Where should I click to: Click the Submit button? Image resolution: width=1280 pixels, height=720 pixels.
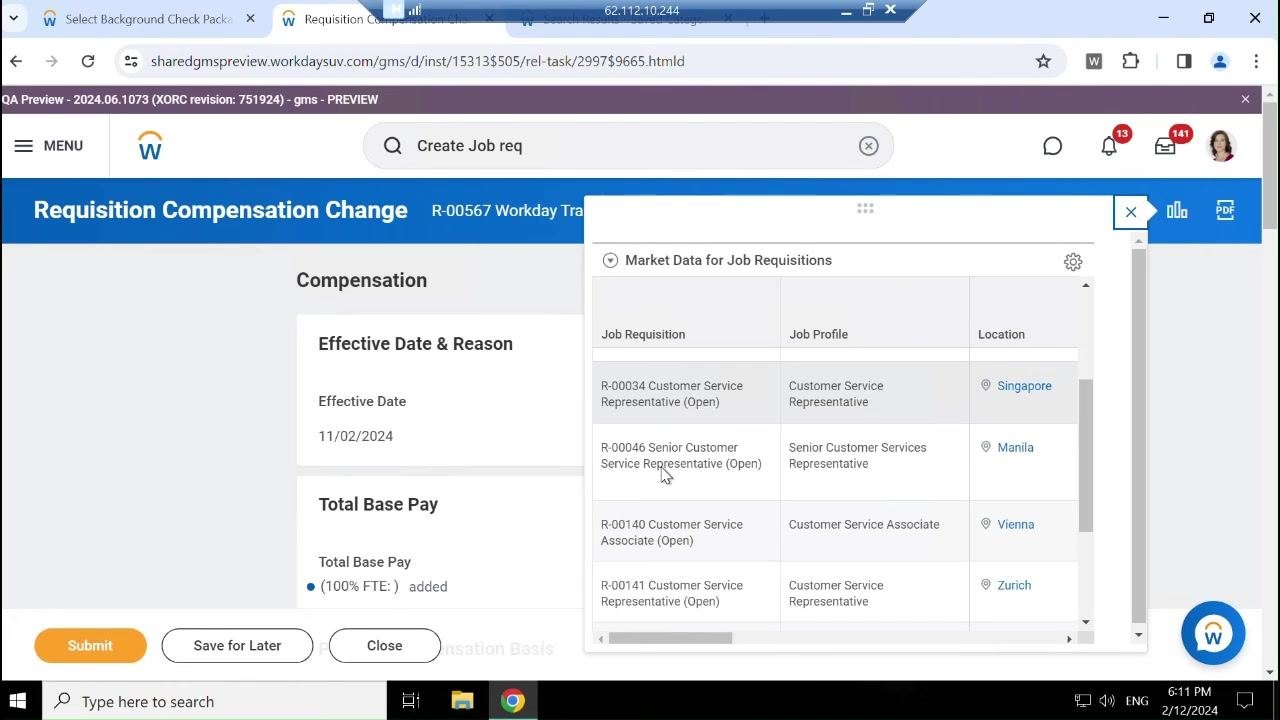(x=90, y=646)
